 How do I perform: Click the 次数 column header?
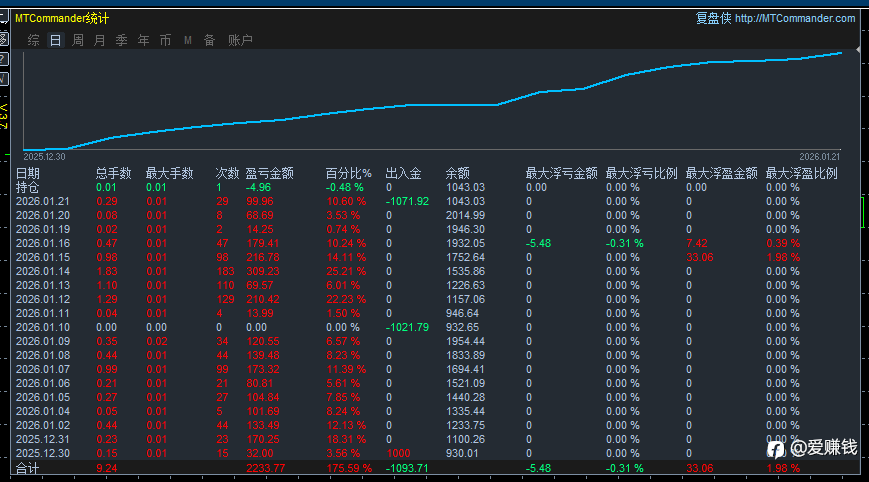(x=227, y=173)
